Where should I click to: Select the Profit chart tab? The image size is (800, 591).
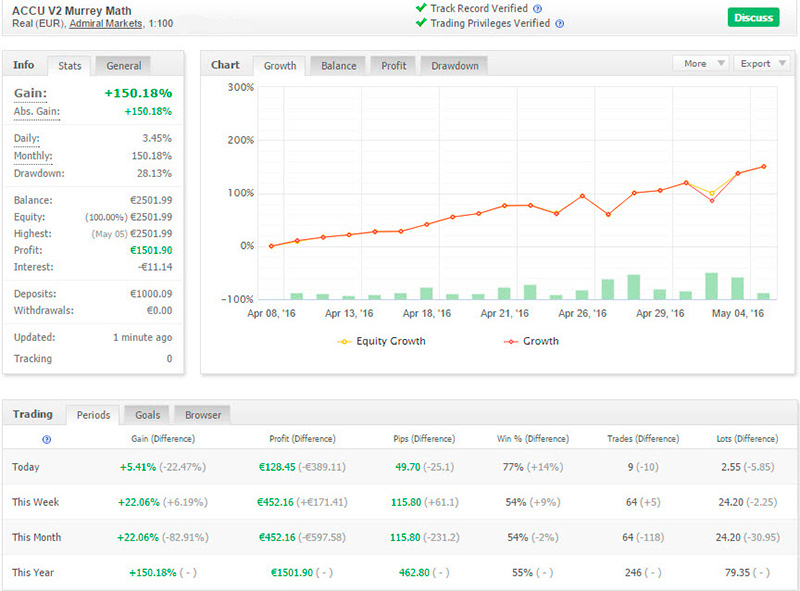pos(394,66)
